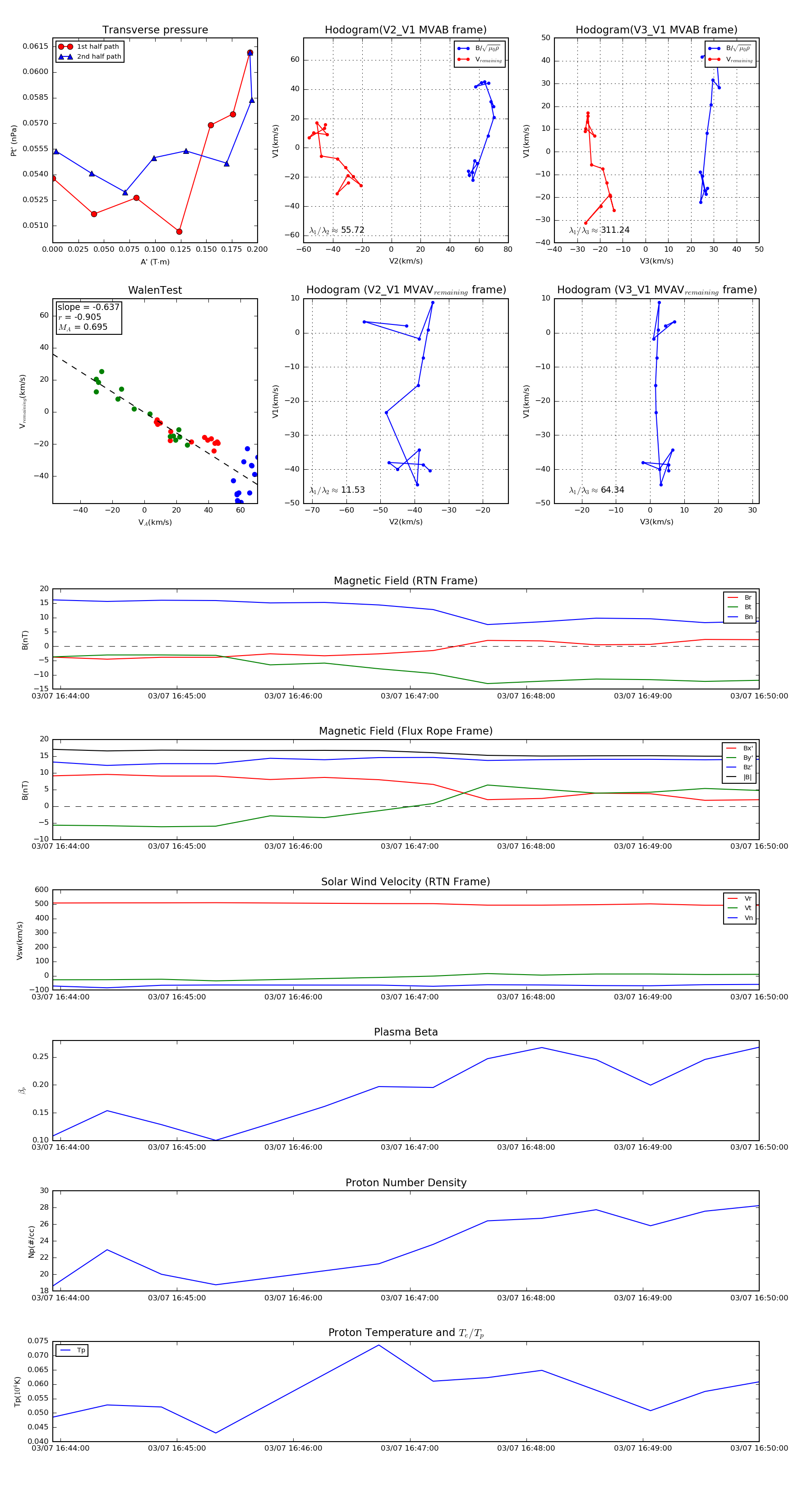Click the 'V2(km/s)' x-axis label of MVAB hodogram

[406, 261]
